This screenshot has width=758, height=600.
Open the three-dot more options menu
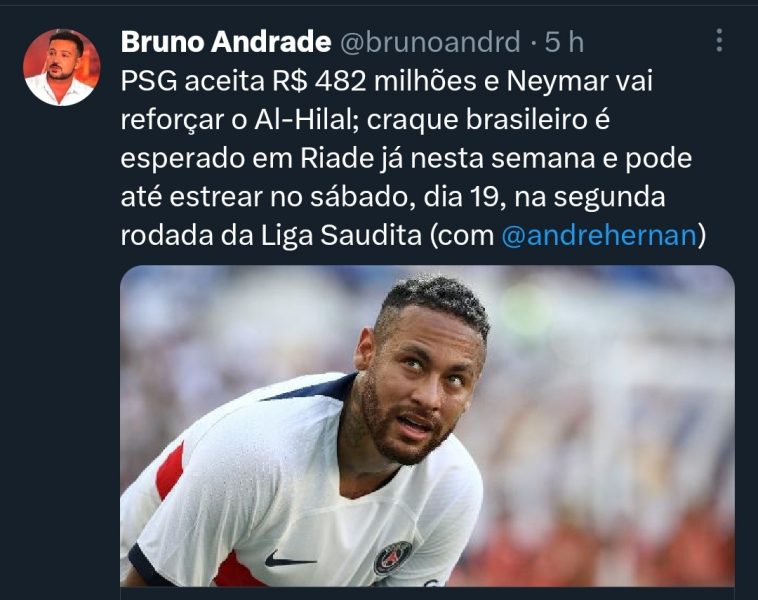coord(719,40)
